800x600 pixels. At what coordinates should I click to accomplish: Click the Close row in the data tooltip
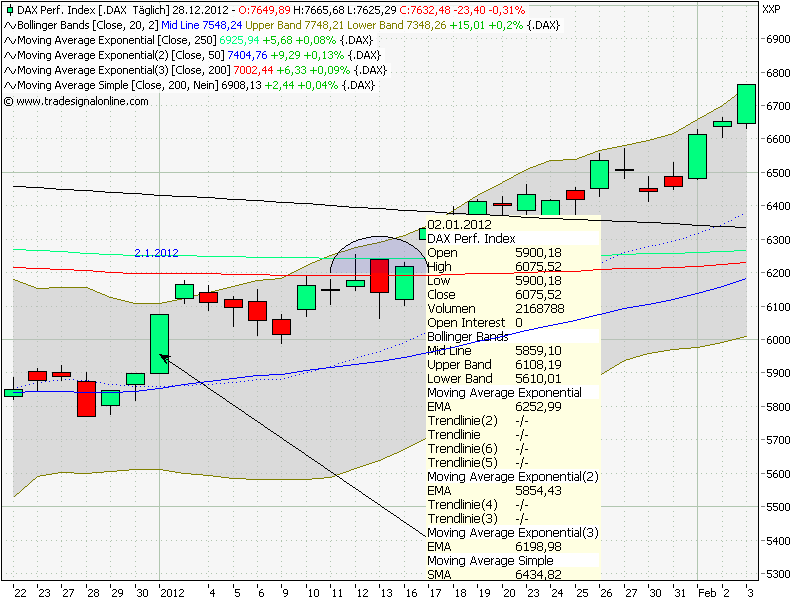(x=513, y=295)
